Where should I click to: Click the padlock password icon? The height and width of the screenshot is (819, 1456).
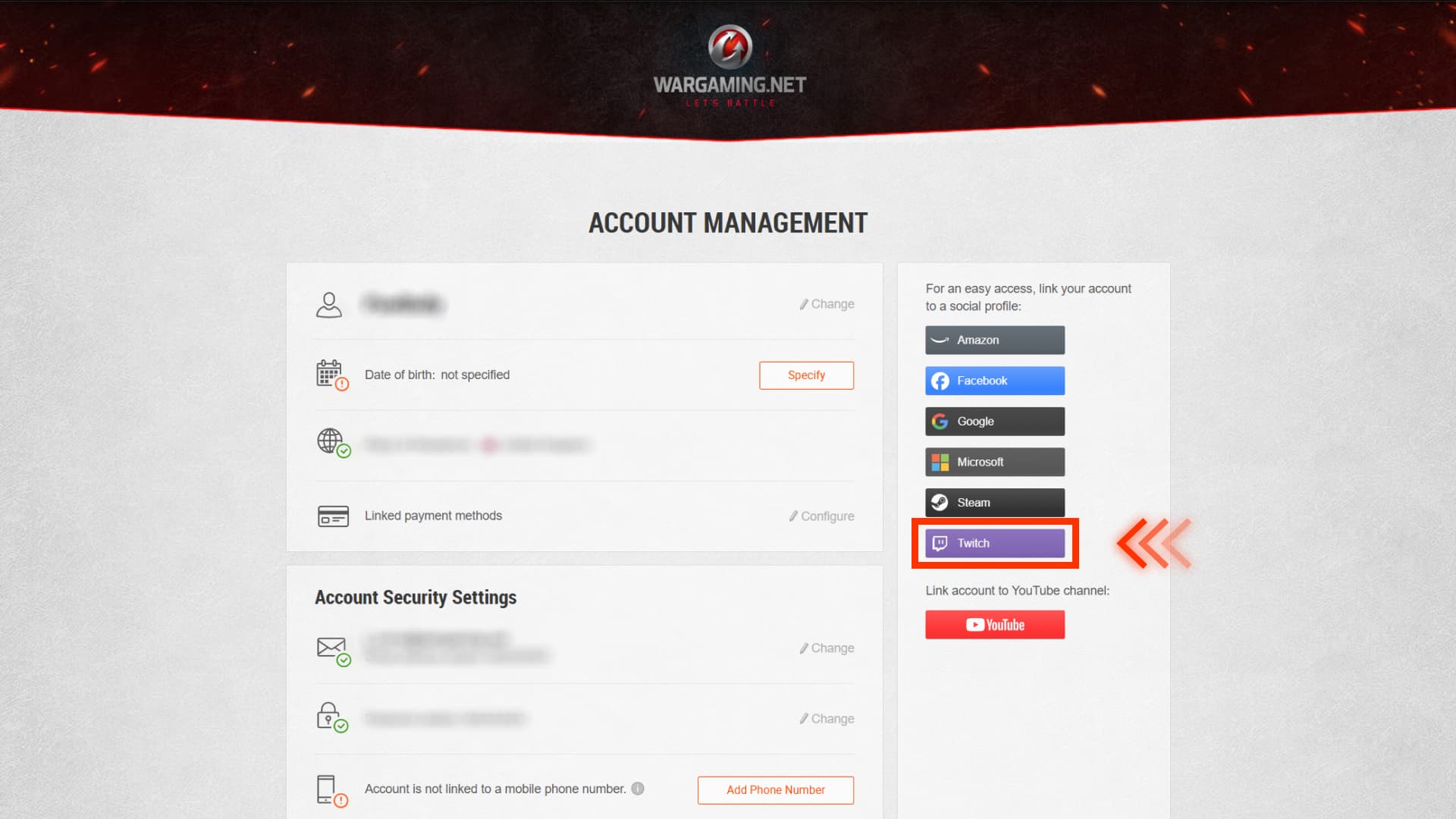pyautogui.click(x=332, y=717)
